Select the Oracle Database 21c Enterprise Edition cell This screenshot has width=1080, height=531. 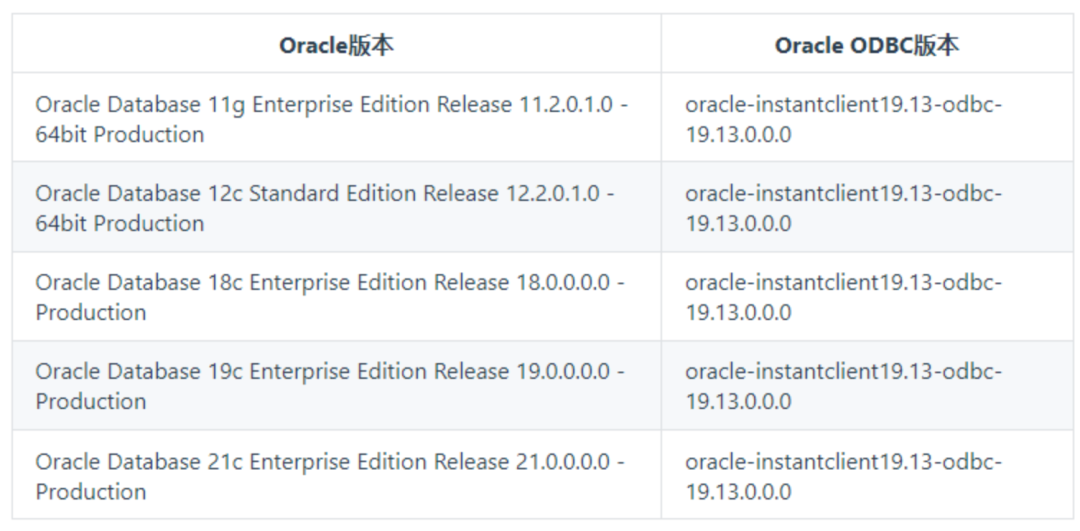[337, 476]
